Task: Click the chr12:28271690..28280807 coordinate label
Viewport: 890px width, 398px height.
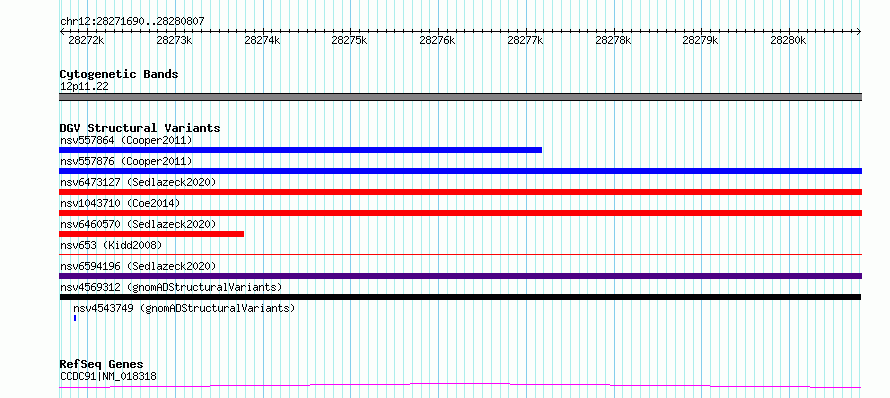Action: click(x=132, y=22)
